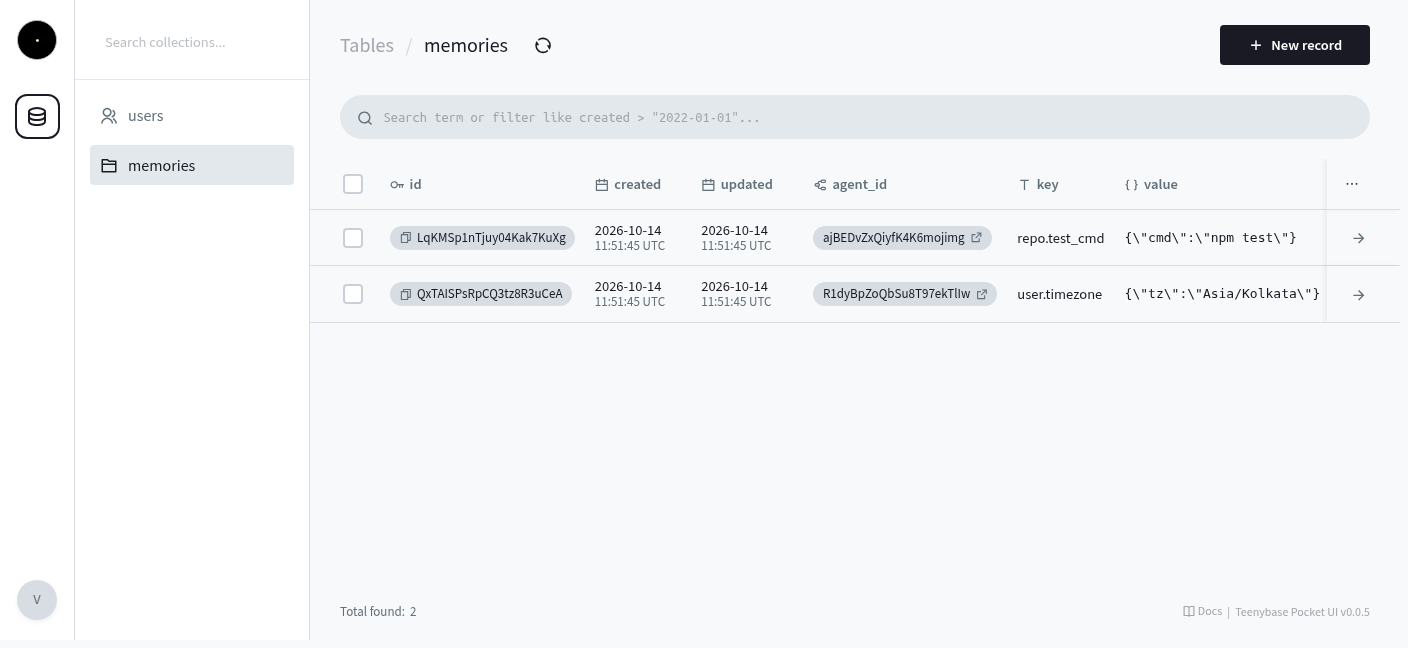The height and width of the screenshot is (648, 1408).
Task: Refresh the memories table
Action: [543, 45]
